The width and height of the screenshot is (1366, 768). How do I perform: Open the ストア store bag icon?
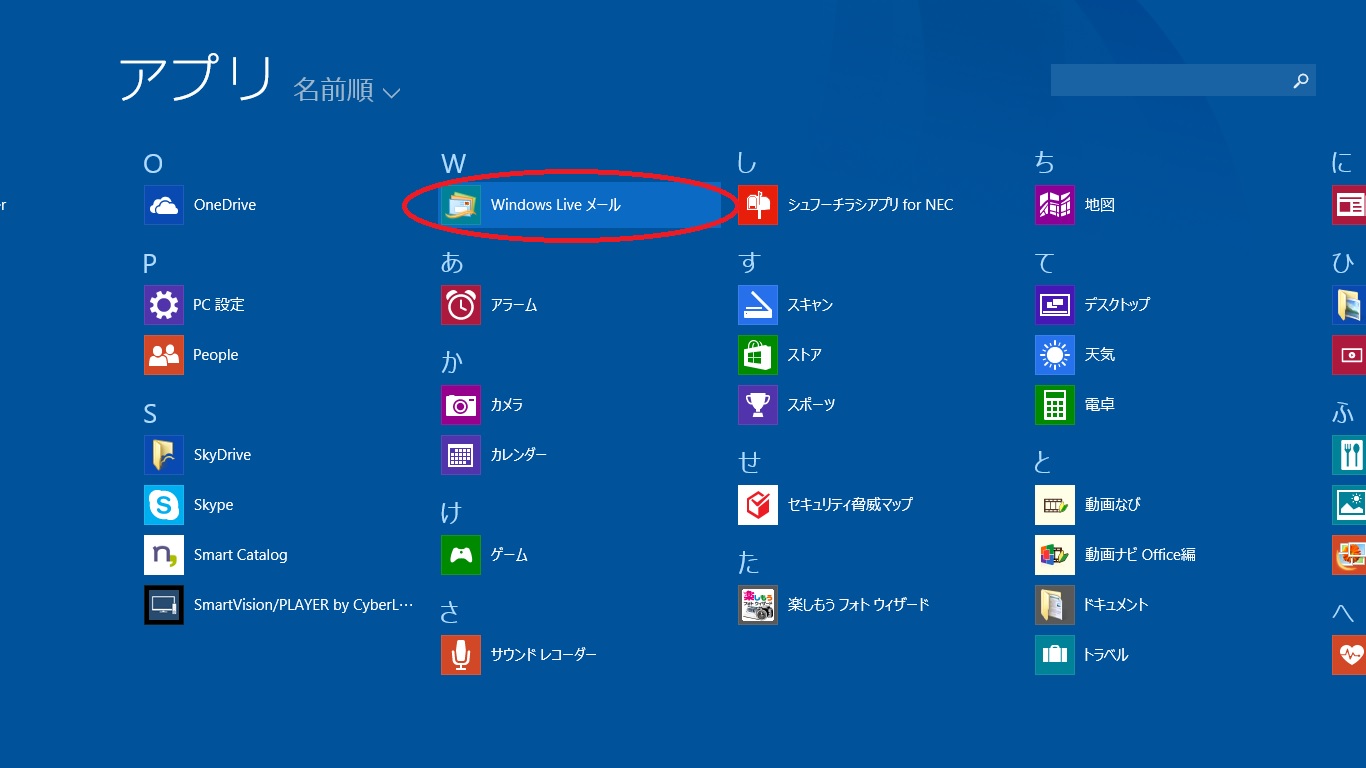pos(758,355)
